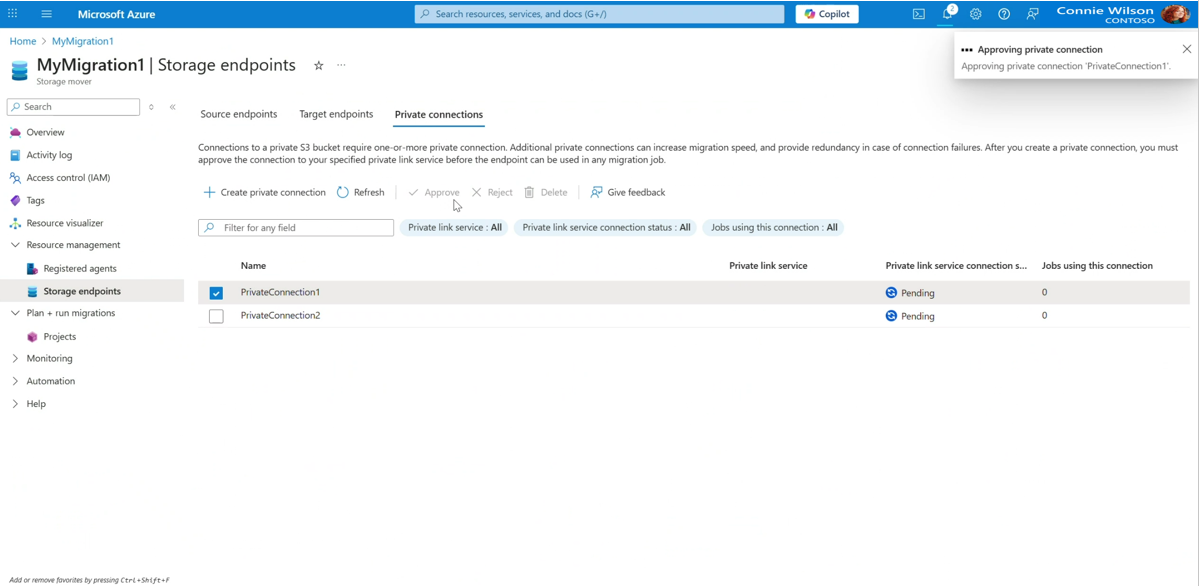The width and height of the screenshot is (1199, 586).
Task: Open the MyMigration1 breadcrumb link
Action: [83, 41]
